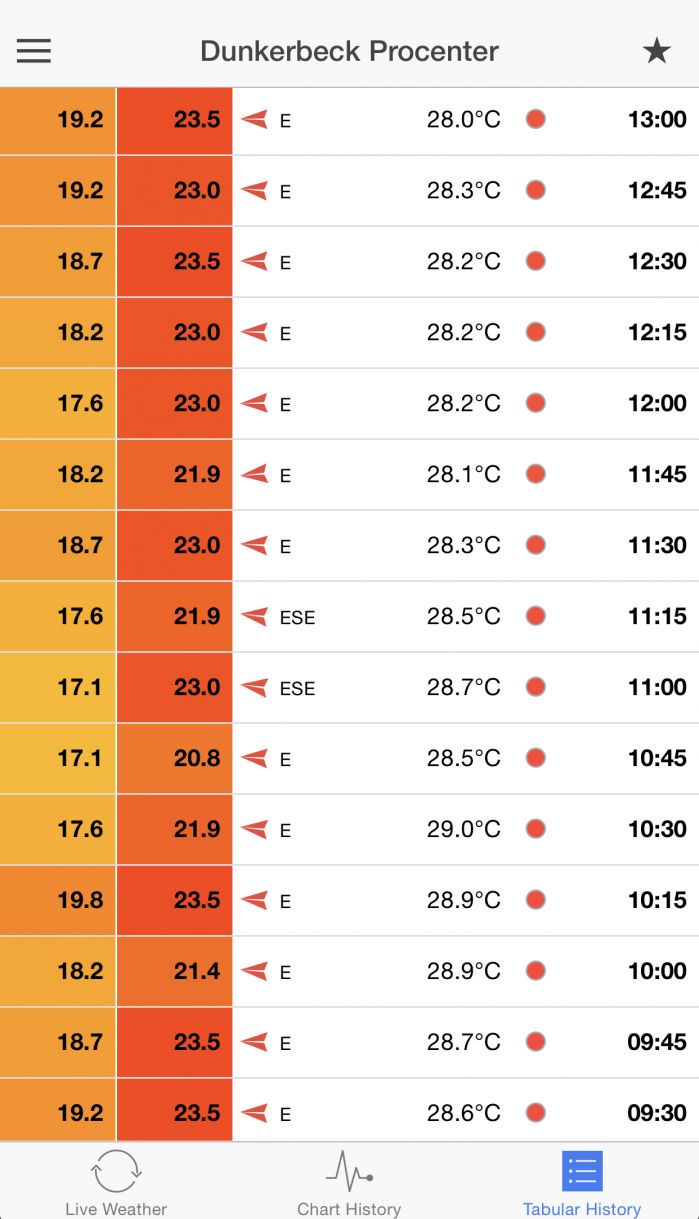Tap the favorite star icon
Viewport: 699px width, 1219px height.
click(656, 51)
